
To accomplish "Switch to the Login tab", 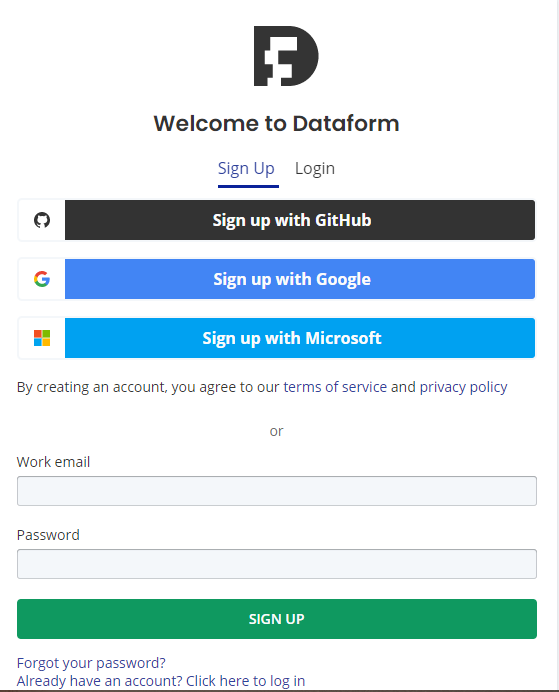I will 315,169.
